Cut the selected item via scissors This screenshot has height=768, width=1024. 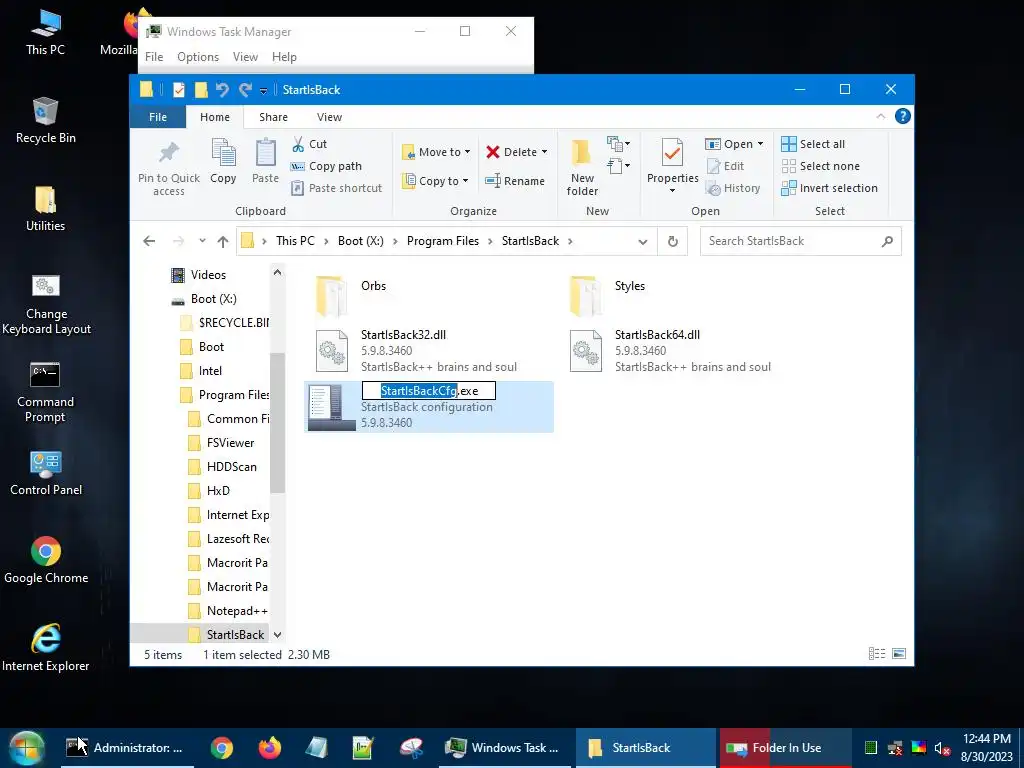(298, 144)
